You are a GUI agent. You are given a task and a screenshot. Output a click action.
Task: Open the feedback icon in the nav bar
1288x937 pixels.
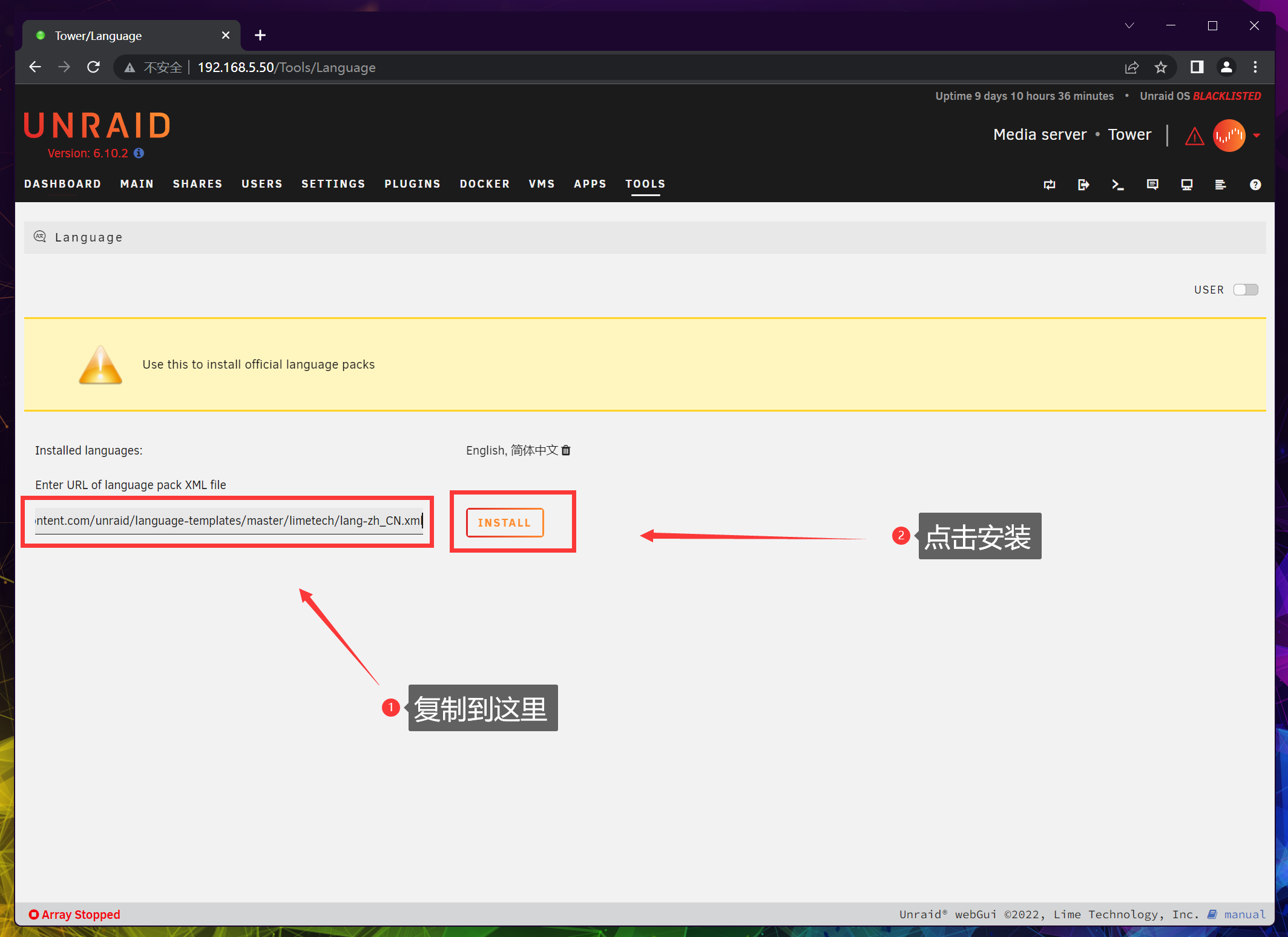pyautogui.click(x=1152, y=185)
